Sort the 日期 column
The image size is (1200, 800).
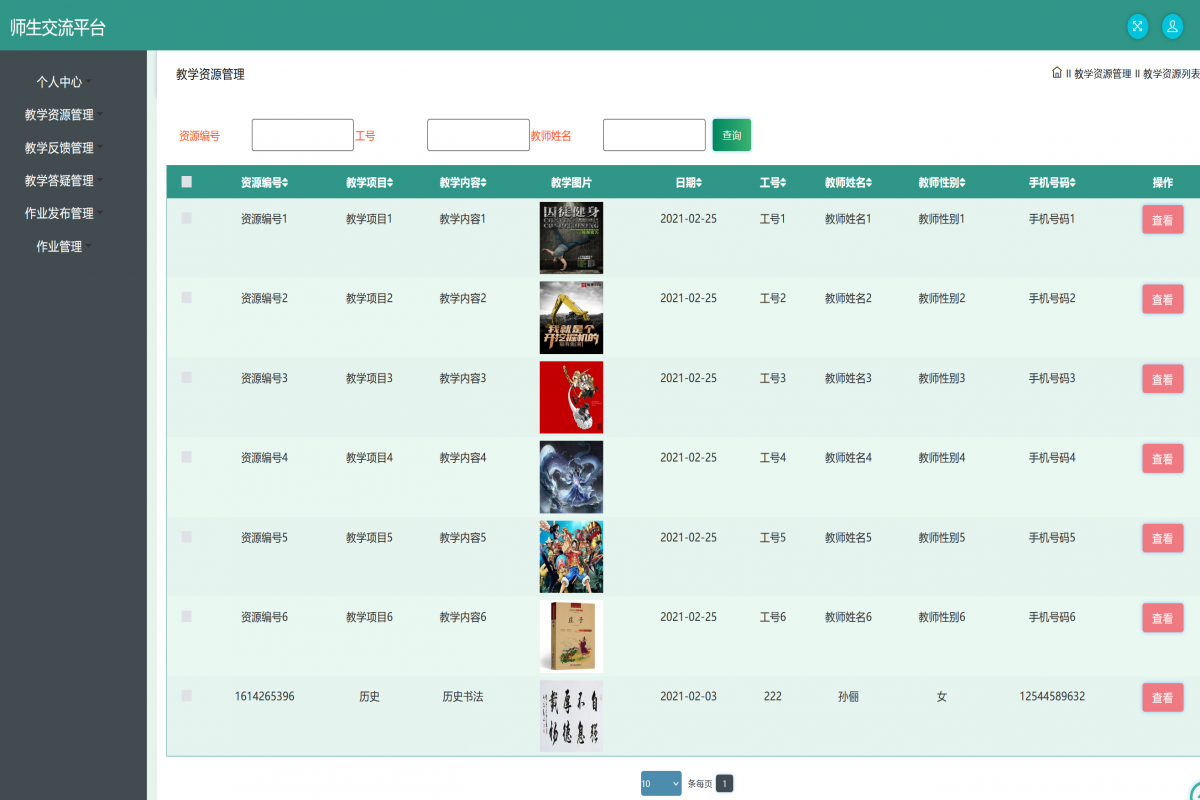pos(689,182)
